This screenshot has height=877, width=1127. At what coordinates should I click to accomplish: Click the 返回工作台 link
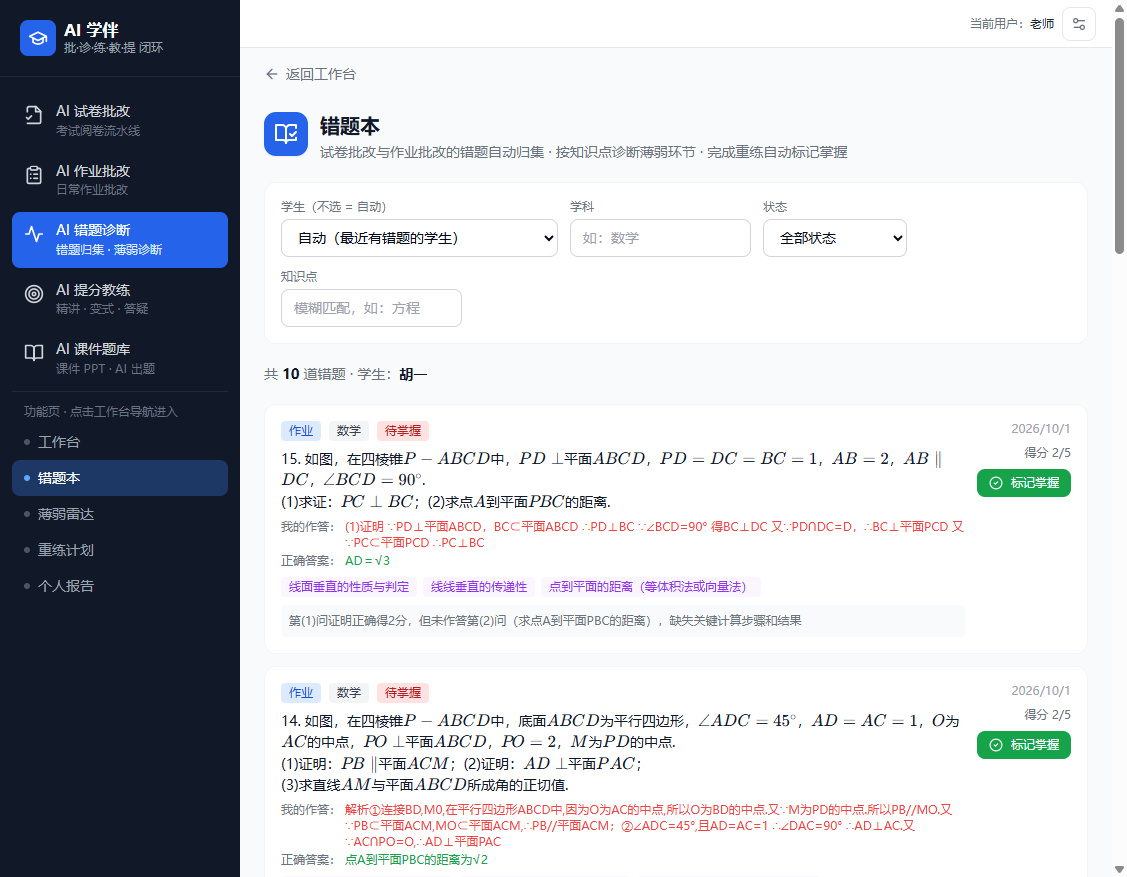pos(310,74)
